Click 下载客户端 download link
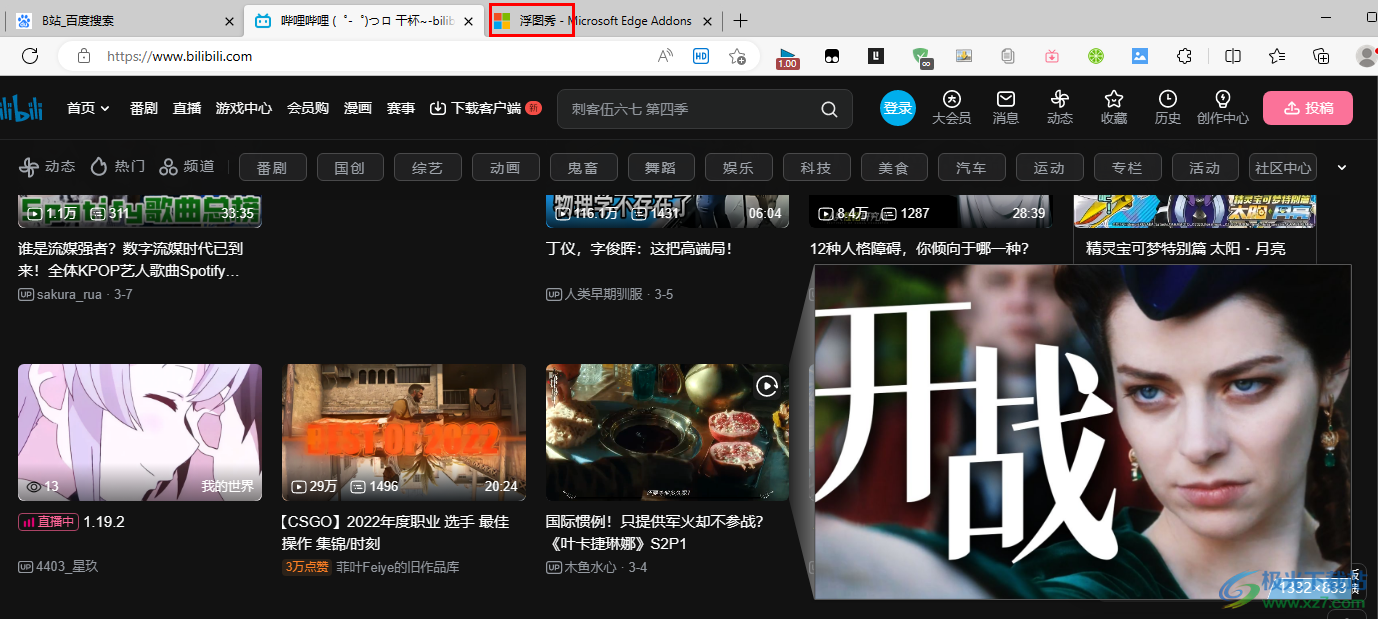 point(485,108)
